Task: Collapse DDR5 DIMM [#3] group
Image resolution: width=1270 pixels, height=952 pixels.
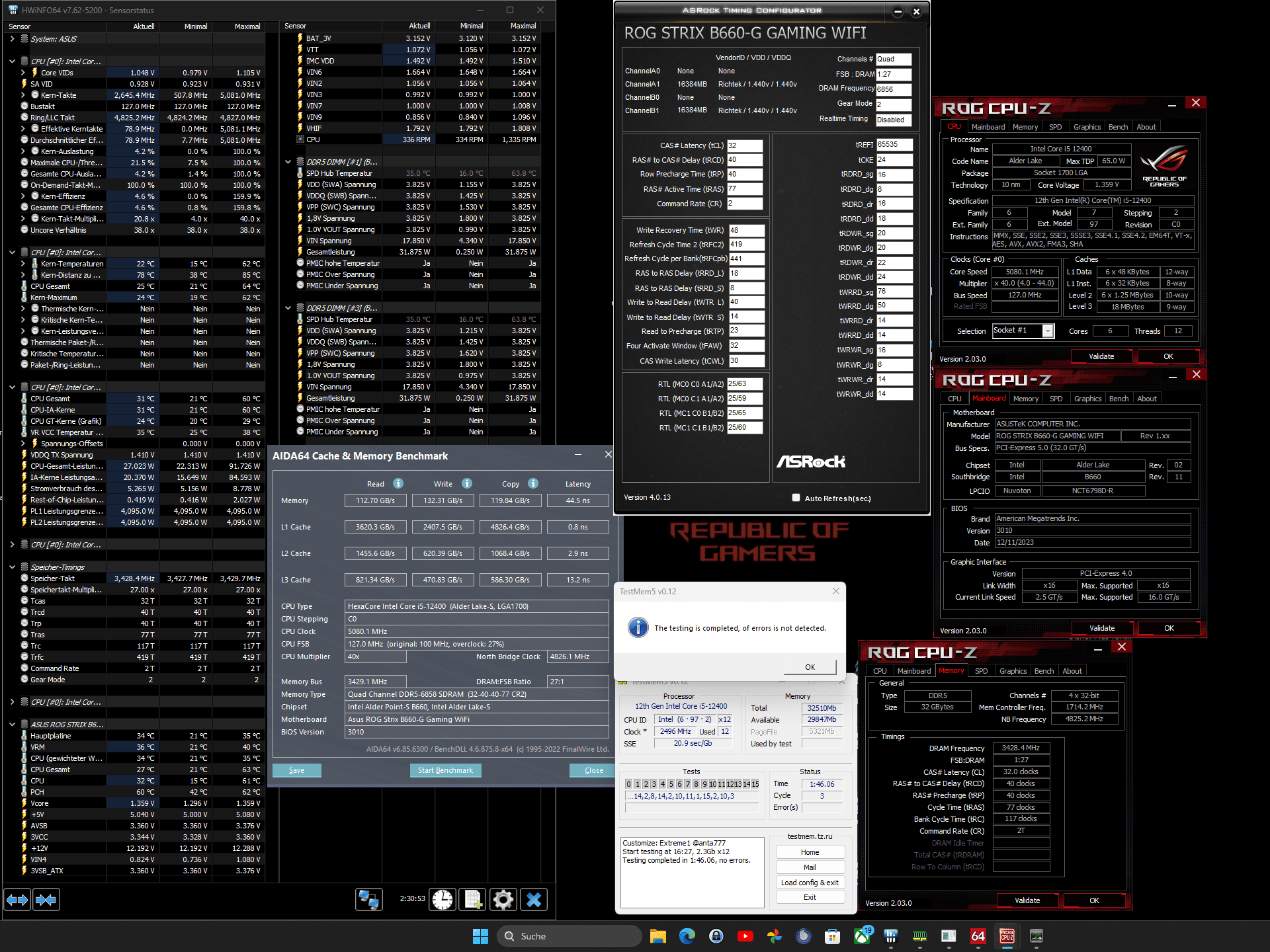Action: 288,308
